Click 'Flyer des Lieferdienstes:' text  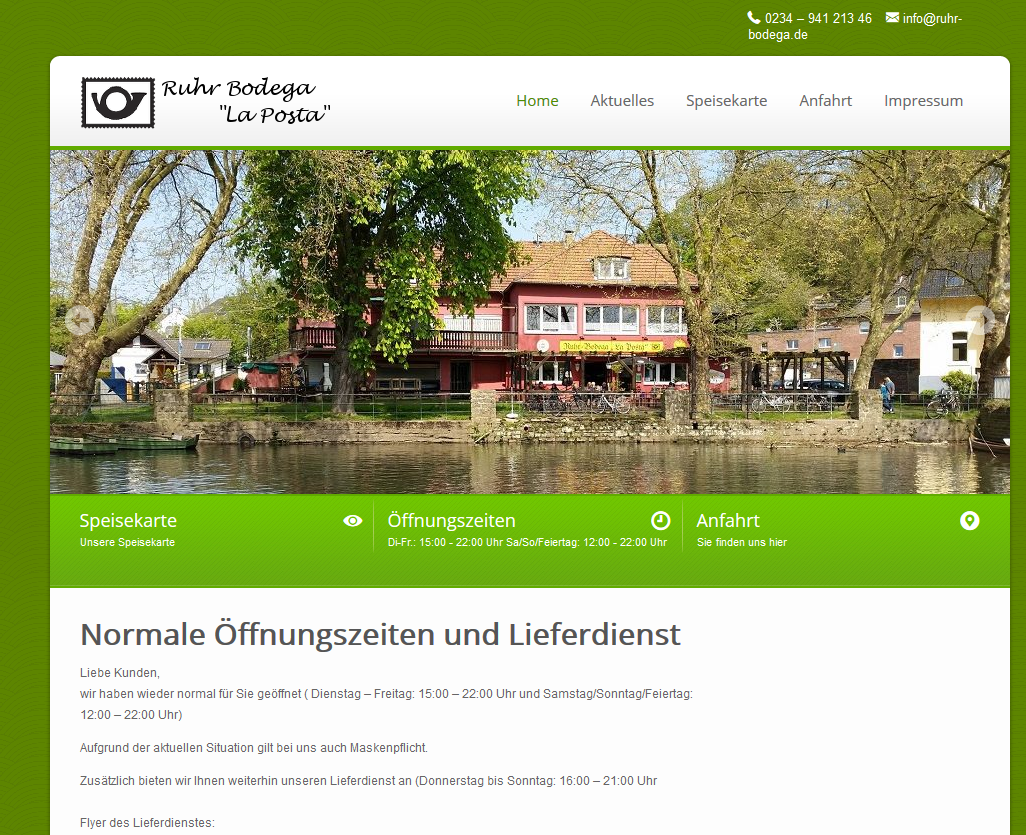point(147,823)
